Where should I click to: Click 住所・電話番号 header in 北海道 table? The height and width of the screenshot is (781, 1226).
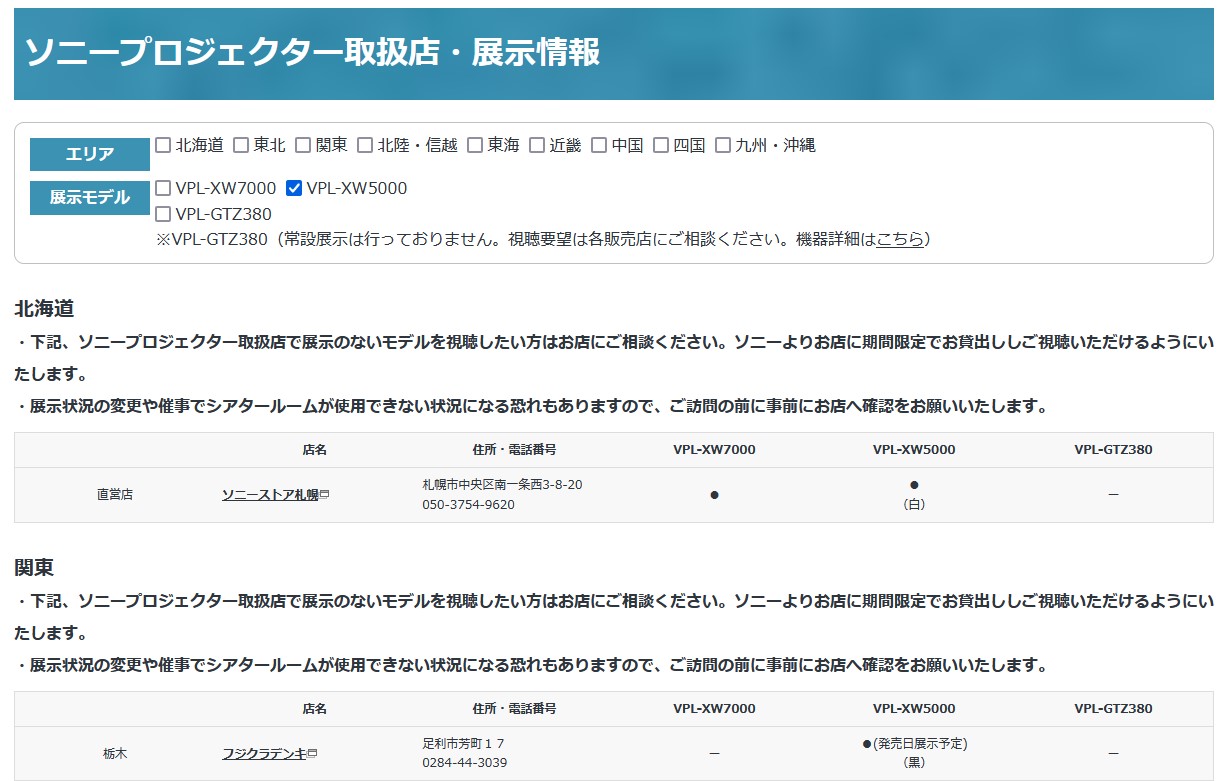514,450
